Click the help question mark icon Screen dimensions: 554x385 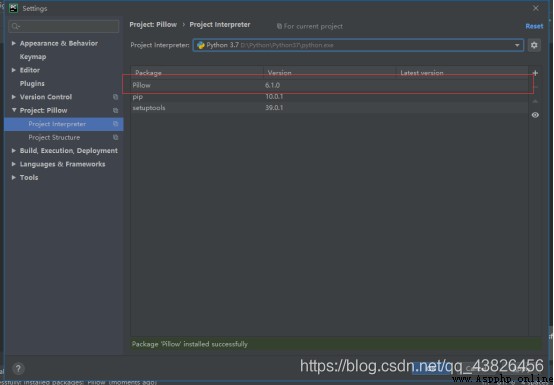[x=18, y=368]
